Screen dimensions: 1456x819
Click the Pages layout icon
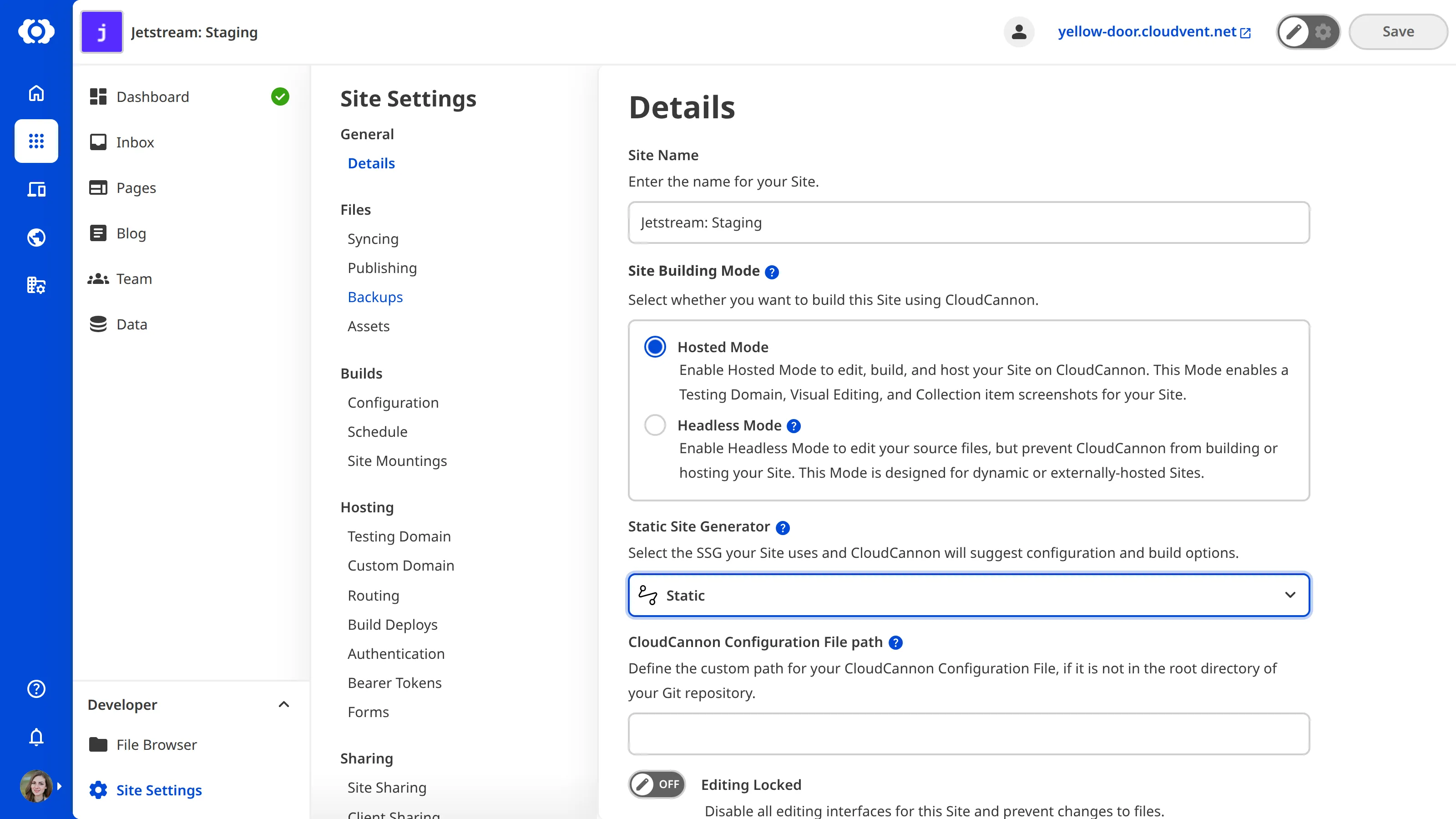click(x=98, y=187)
